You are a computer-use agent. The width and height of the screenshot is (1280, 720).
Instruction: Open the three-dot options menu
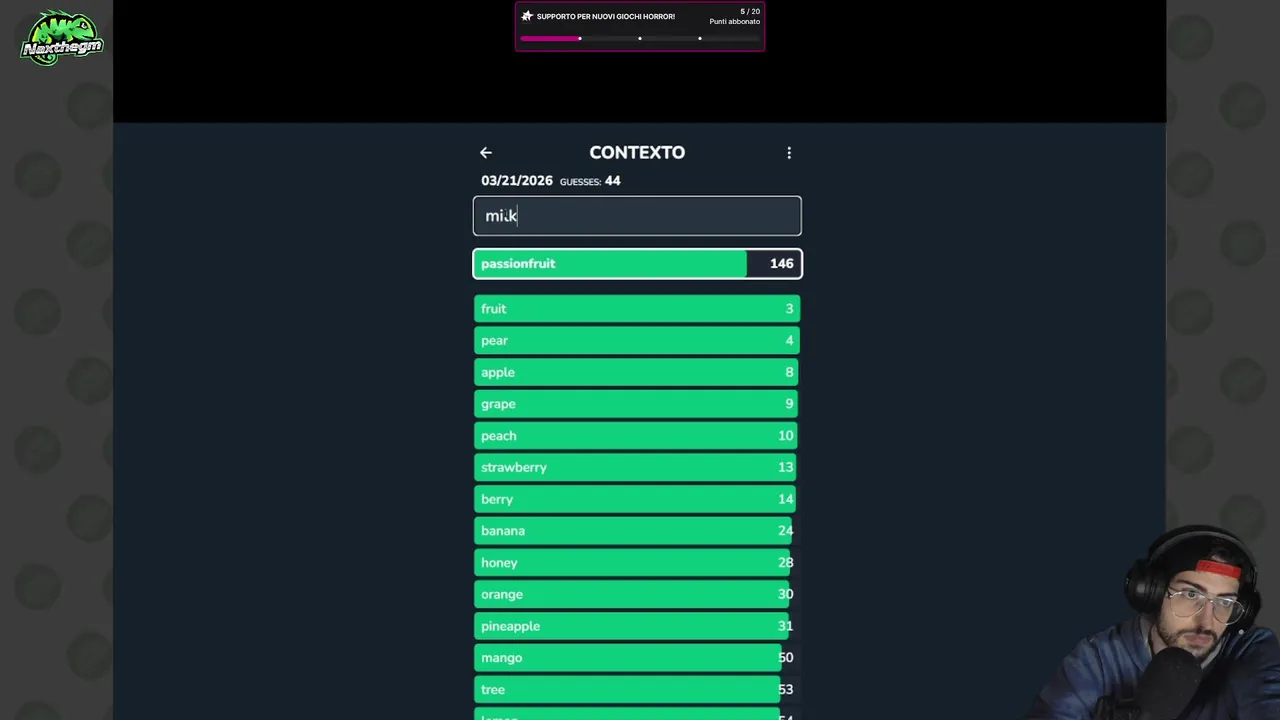[789, 153]
